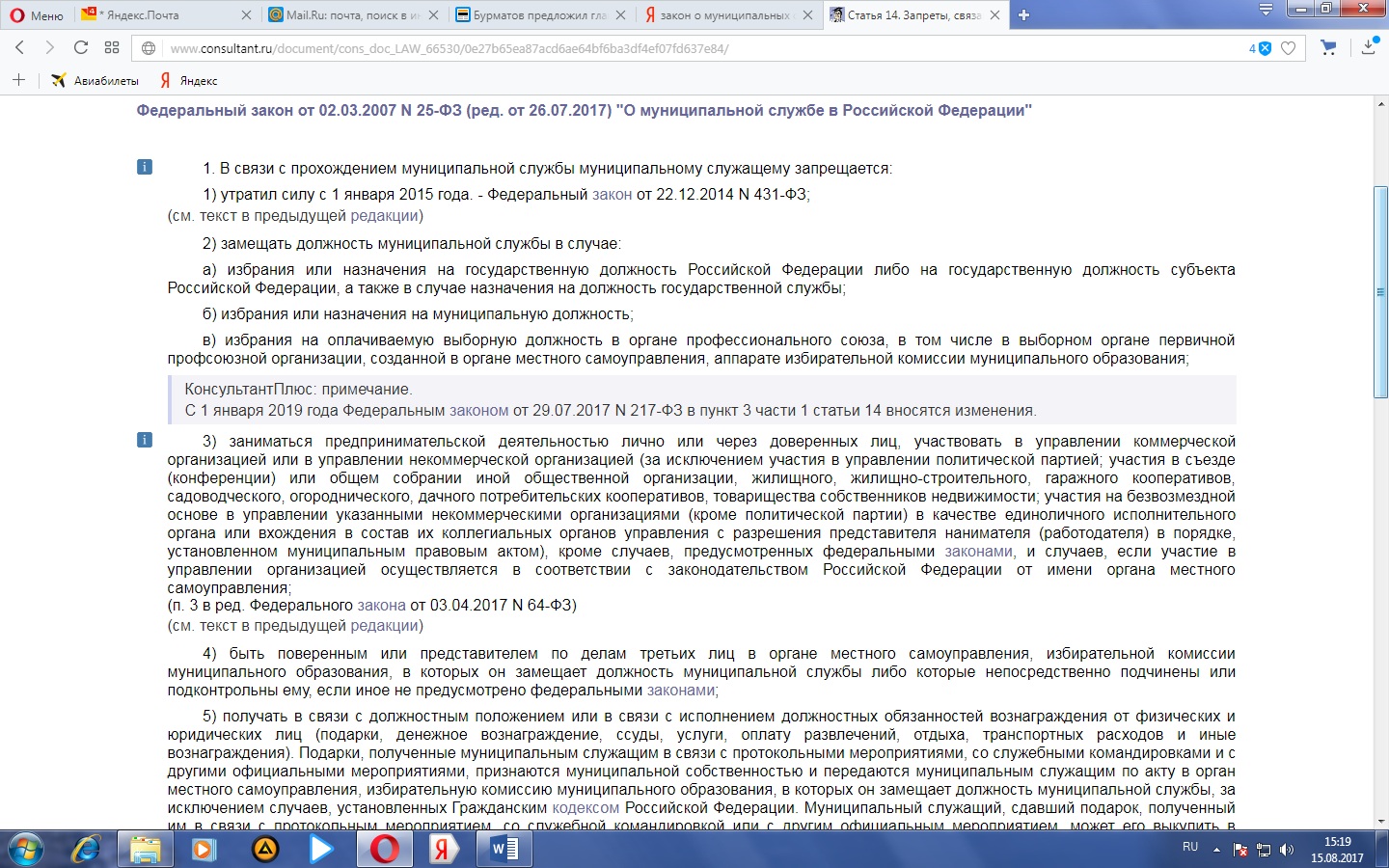Follow the законами link in item 3
1389x868 pixels.
(x=978, y=552)
